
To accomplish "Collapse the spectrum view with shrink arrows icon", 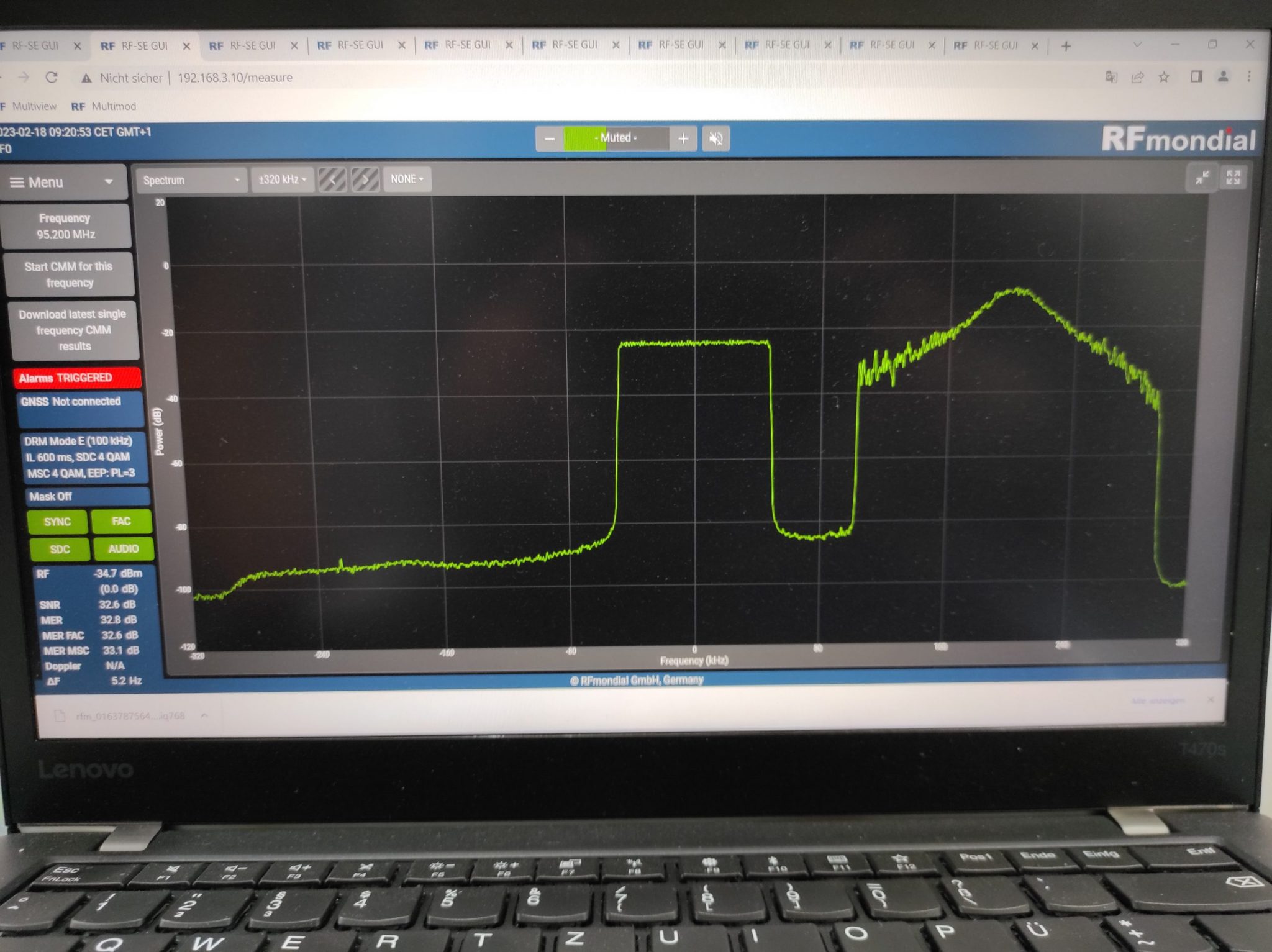I will pos(1202,178).
